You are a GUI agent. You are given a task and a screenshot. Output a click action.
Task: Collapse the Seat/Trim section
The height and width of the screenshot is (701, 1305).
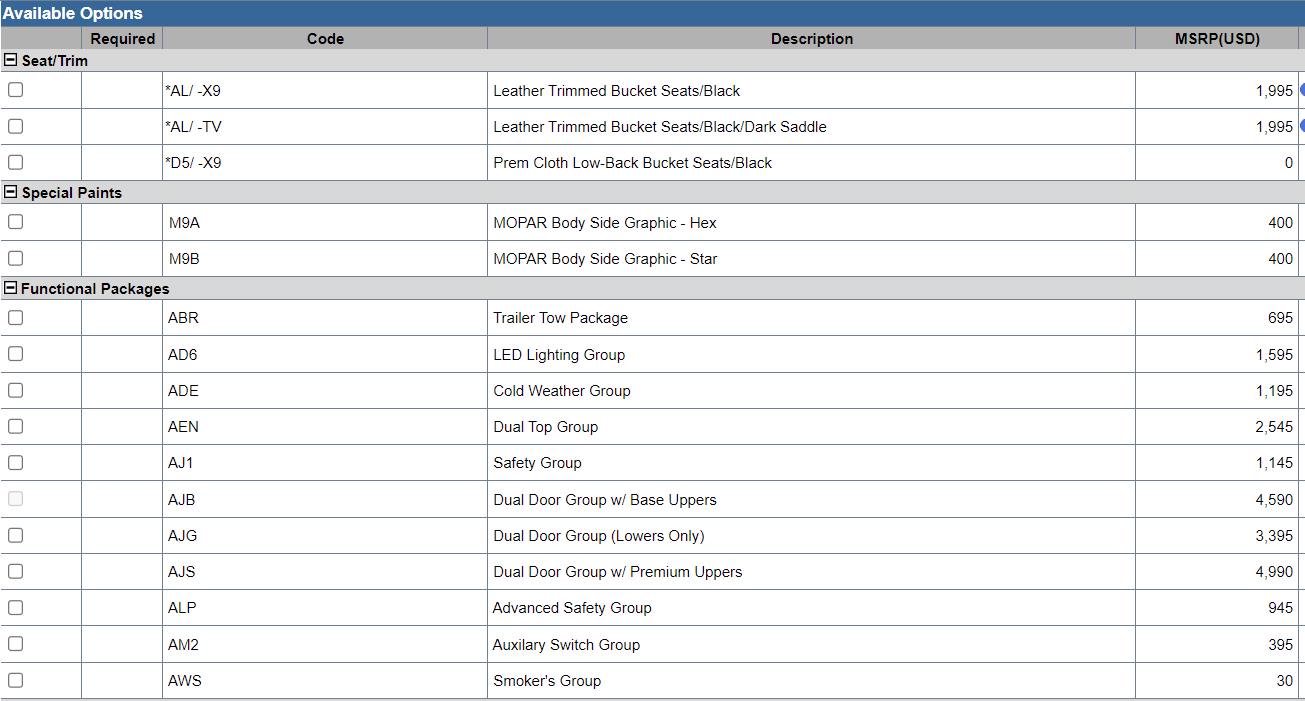[11, 60]
